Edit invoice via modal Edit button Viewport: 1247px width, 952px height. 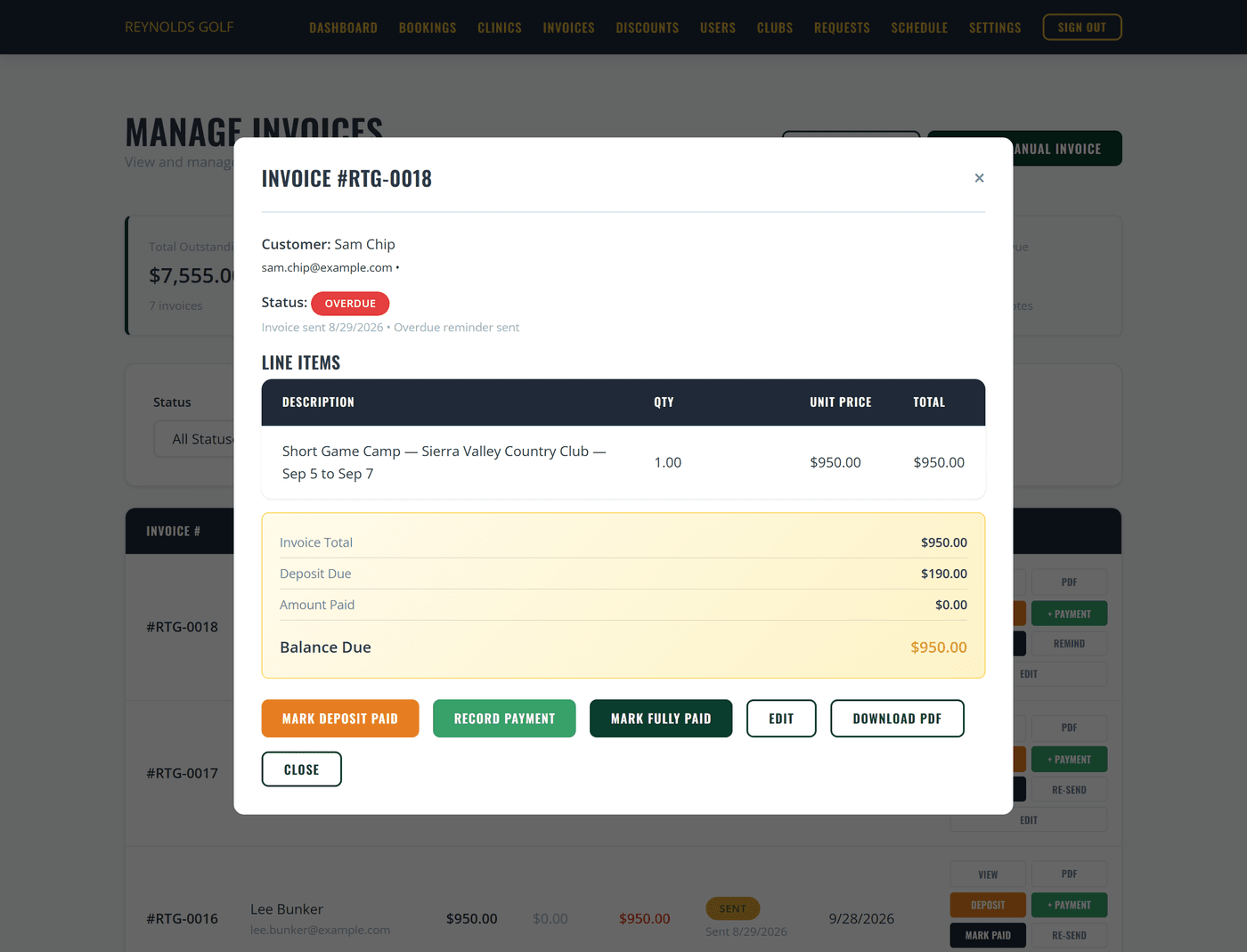781,719
